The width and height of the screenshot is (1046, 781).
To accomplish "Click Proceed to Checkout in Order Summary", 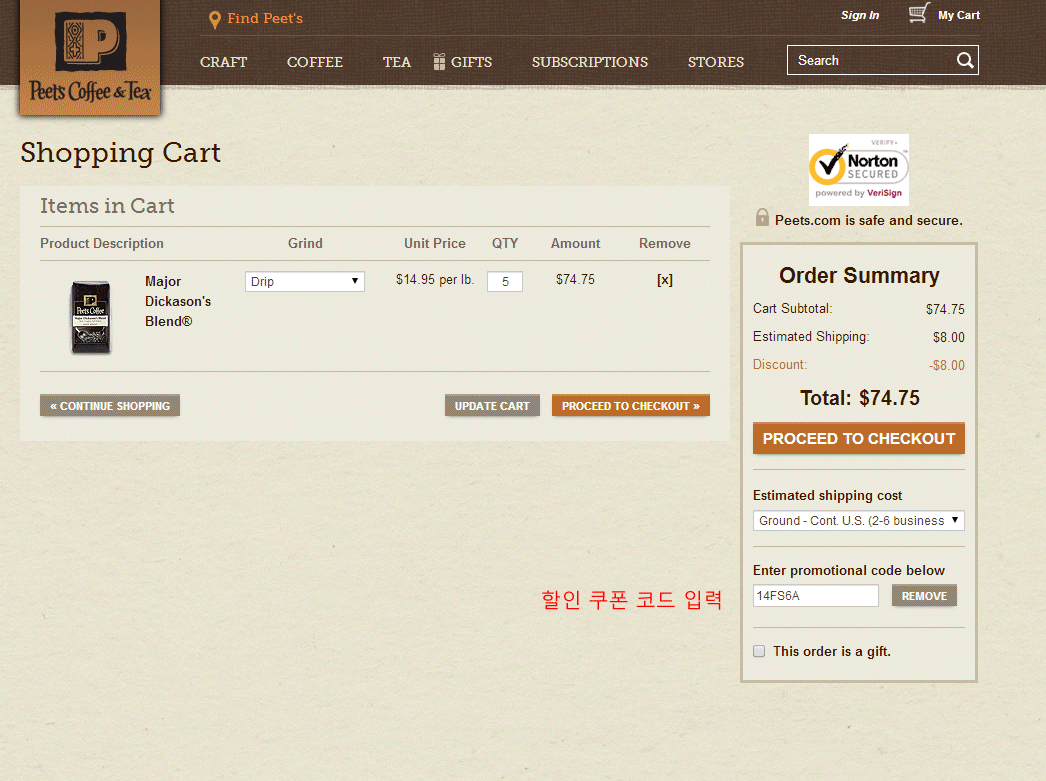I will point(858,438).
